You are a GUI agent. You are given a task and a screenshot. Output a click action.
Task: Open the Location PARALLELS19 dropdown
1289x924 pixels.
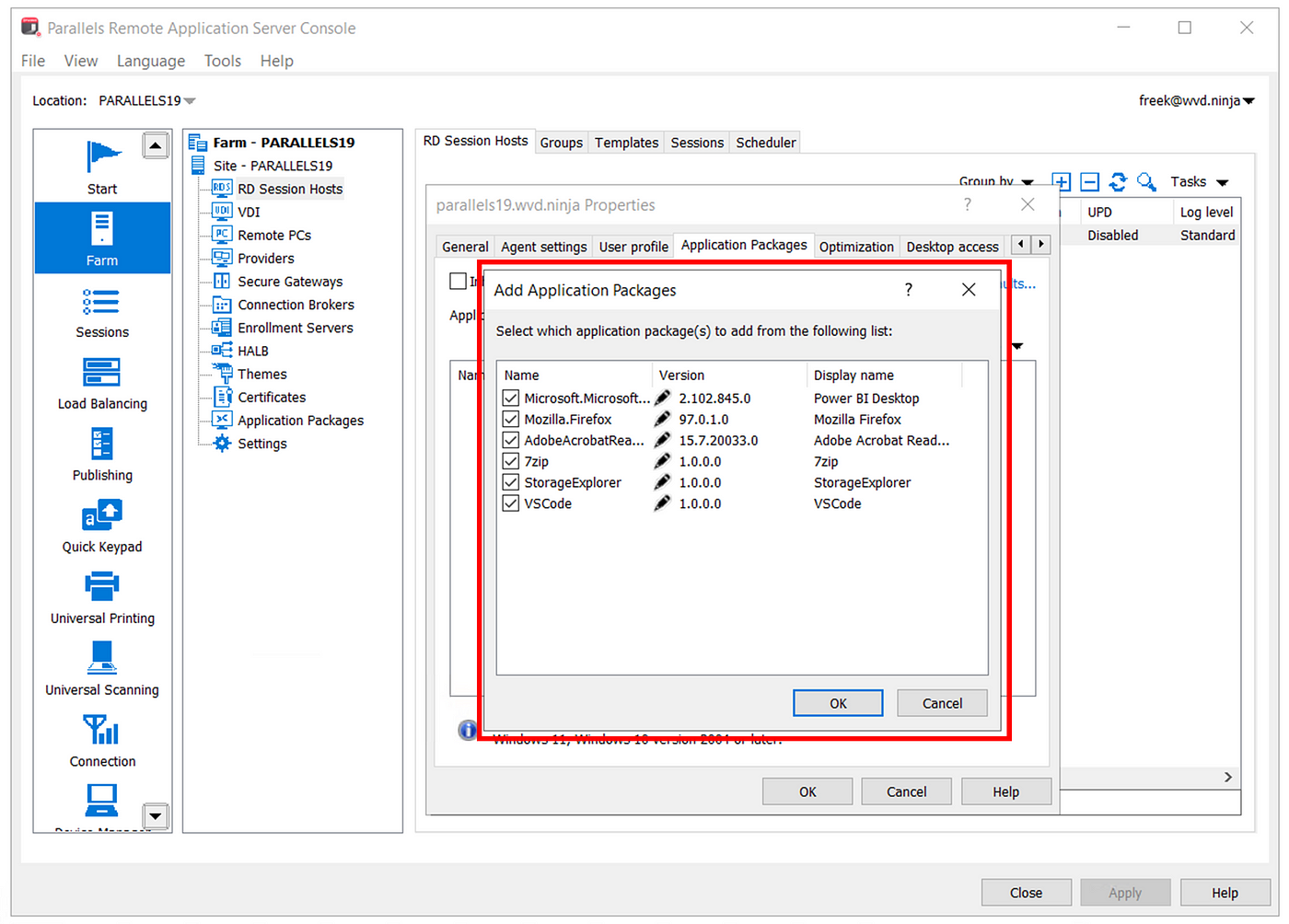coord(147,100)
